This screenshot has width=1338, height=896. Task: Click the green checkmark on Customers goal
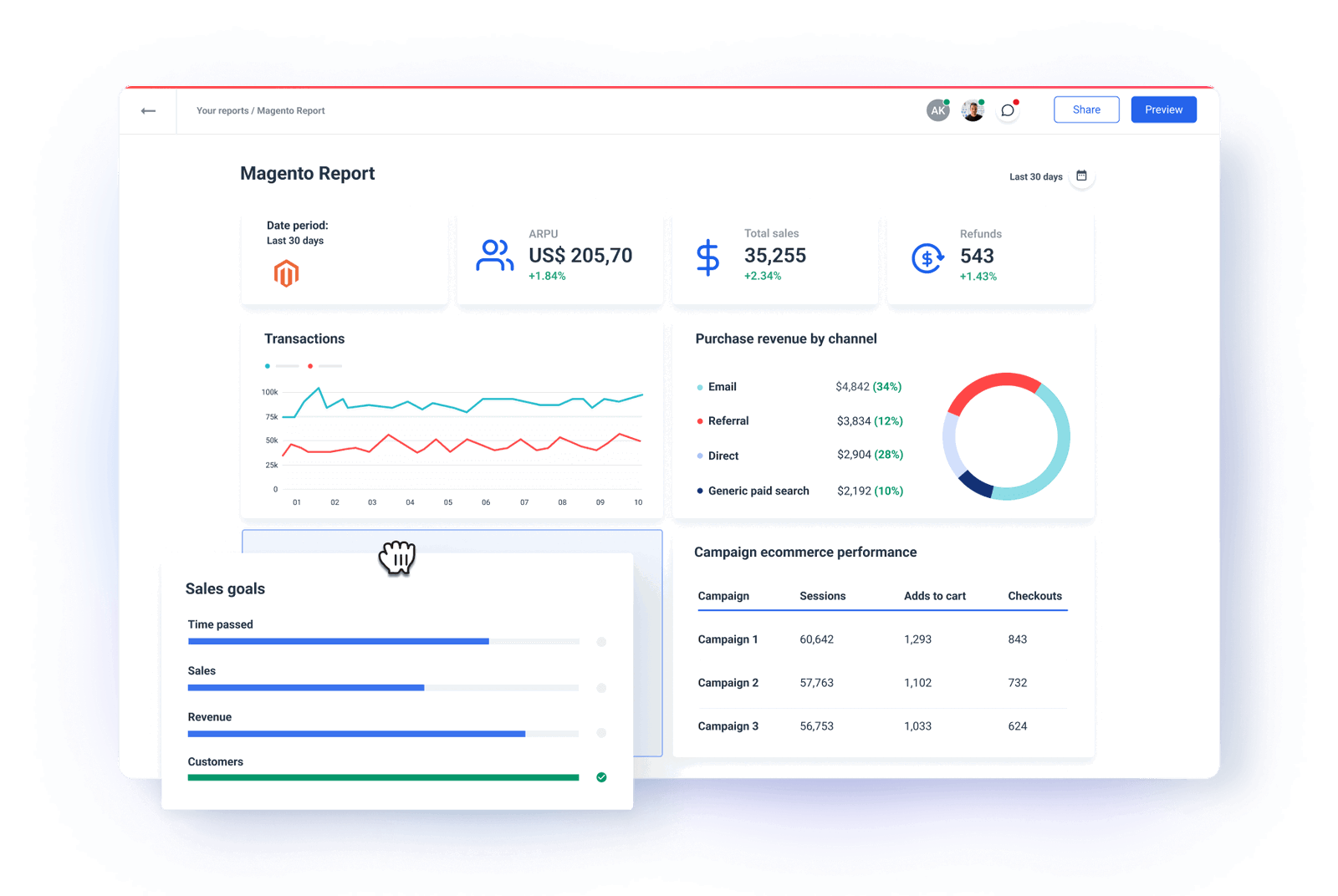(601, 777)
